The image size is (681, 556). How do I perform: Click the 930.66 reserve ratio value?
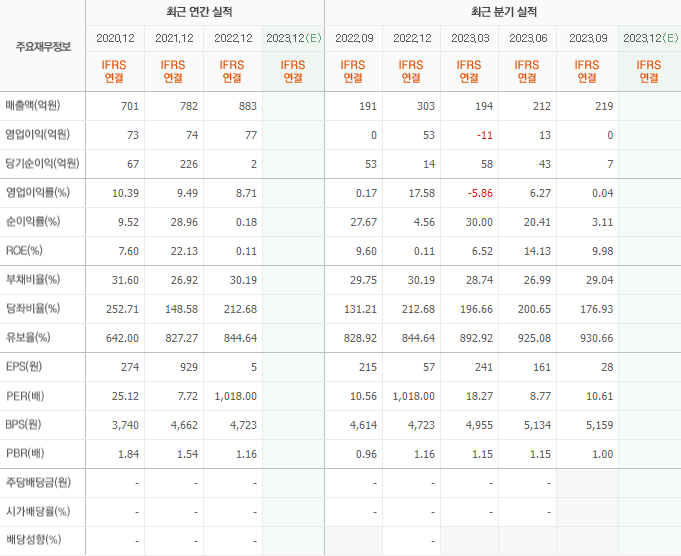597,338
